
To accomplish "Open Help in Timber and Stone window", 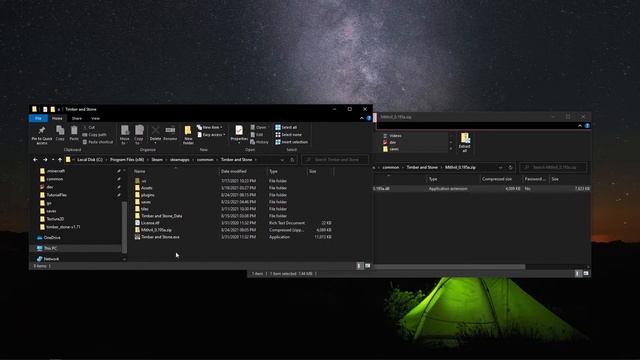I will click(369, 118).
